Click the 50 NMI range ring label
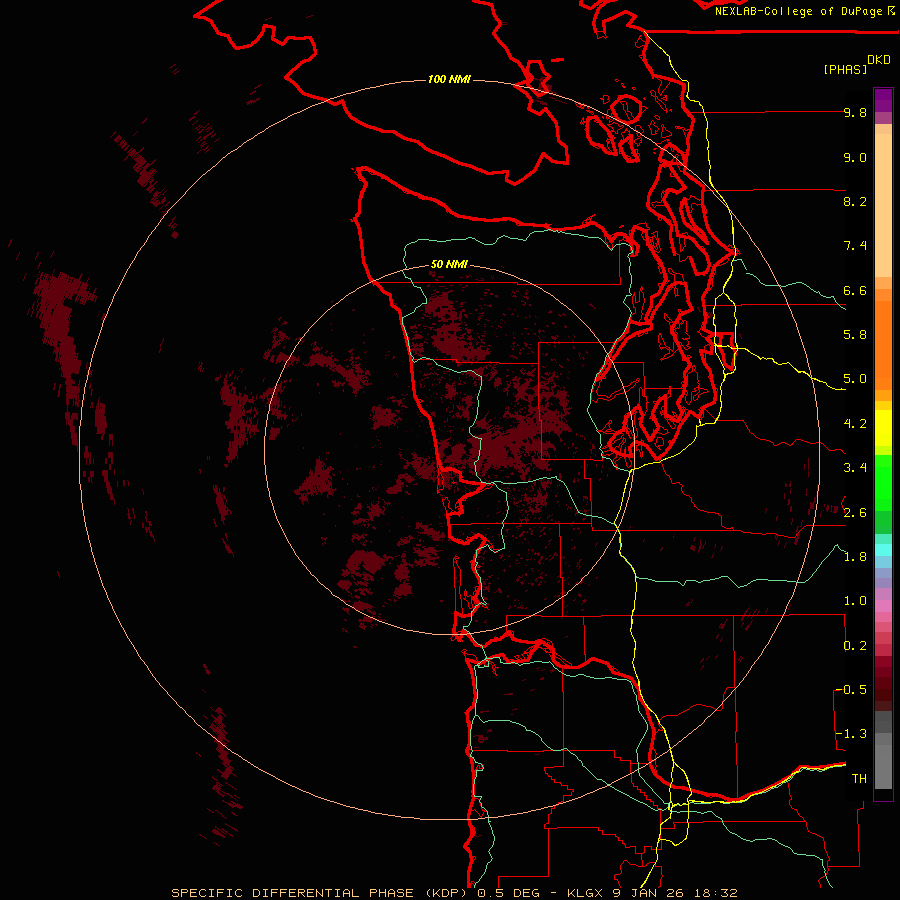 pyautogui.click(x=449, y=264)
